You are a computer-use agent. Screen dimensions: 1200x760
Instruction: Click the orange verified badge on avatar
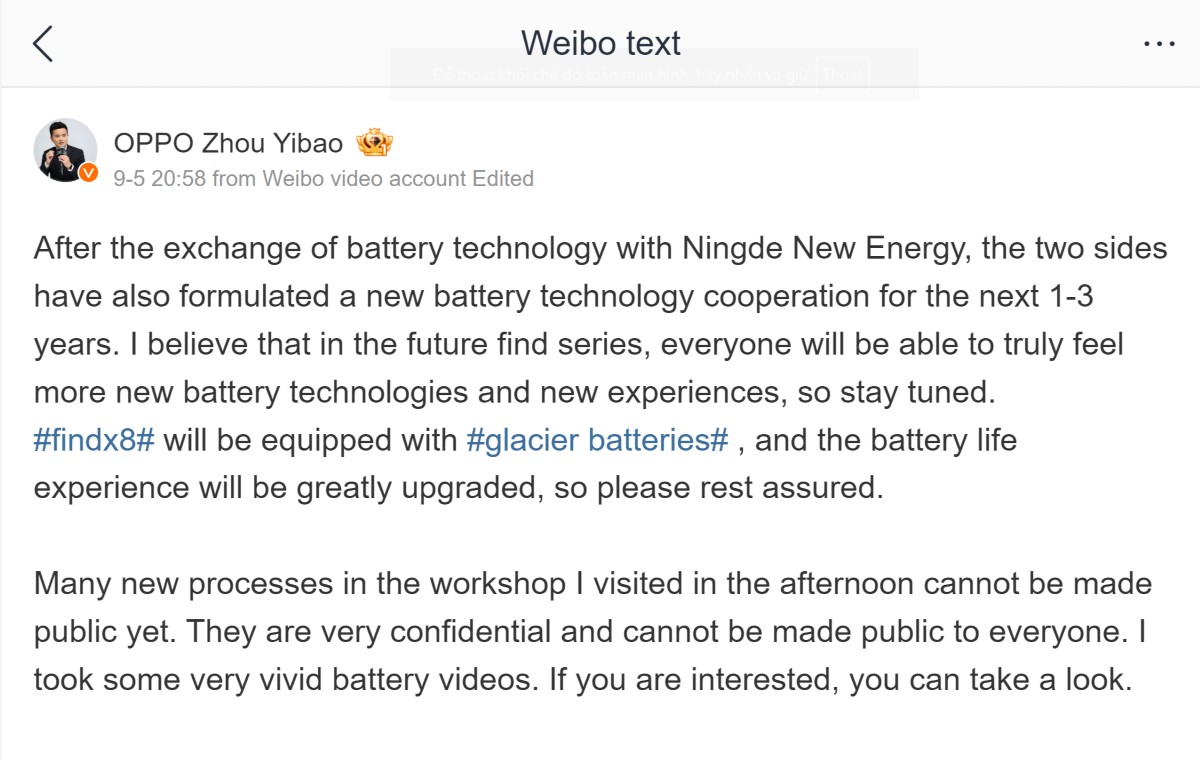coord(88,173)
